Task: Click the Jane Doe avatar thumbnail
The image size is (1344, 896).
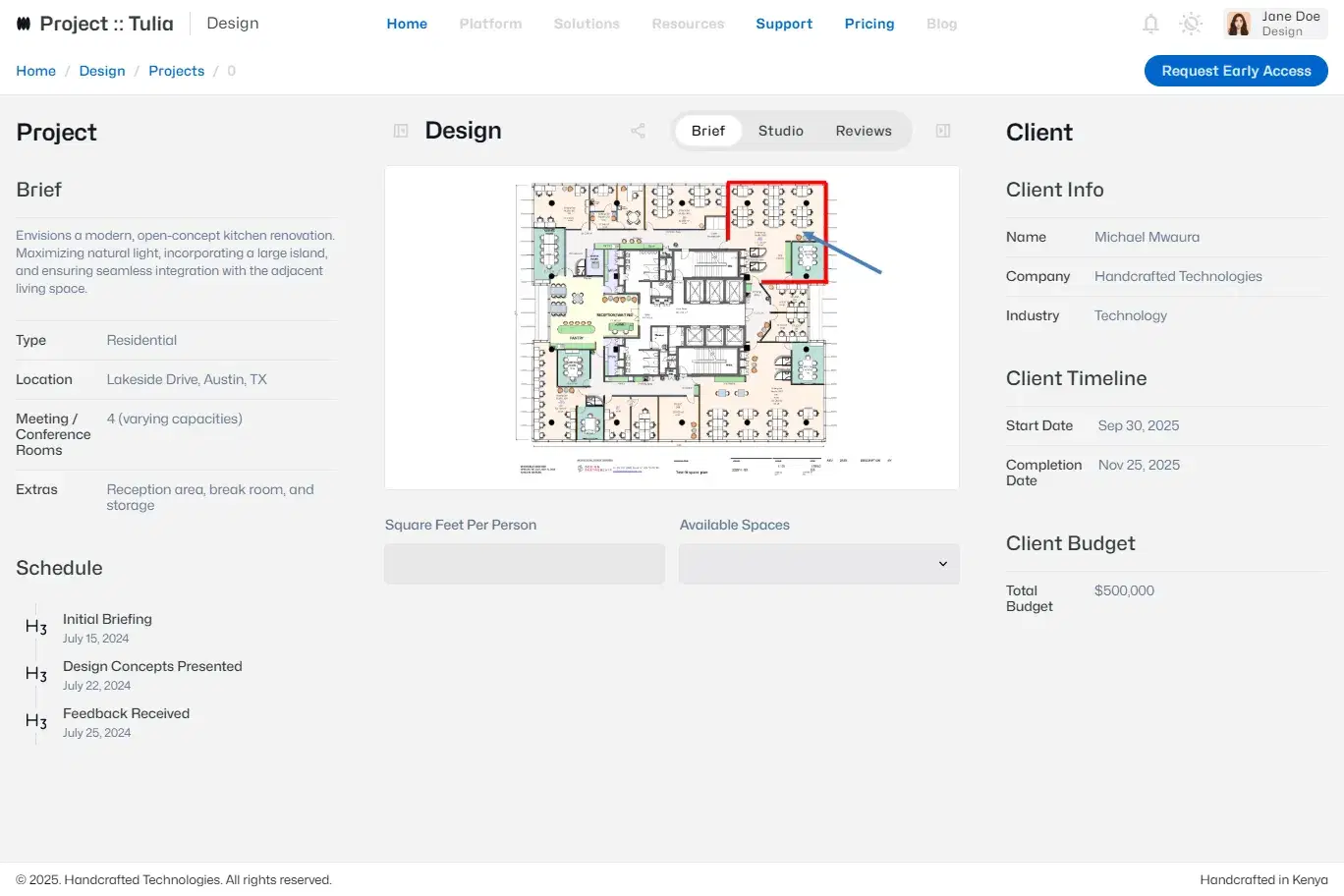Action: pos(1235,23)
